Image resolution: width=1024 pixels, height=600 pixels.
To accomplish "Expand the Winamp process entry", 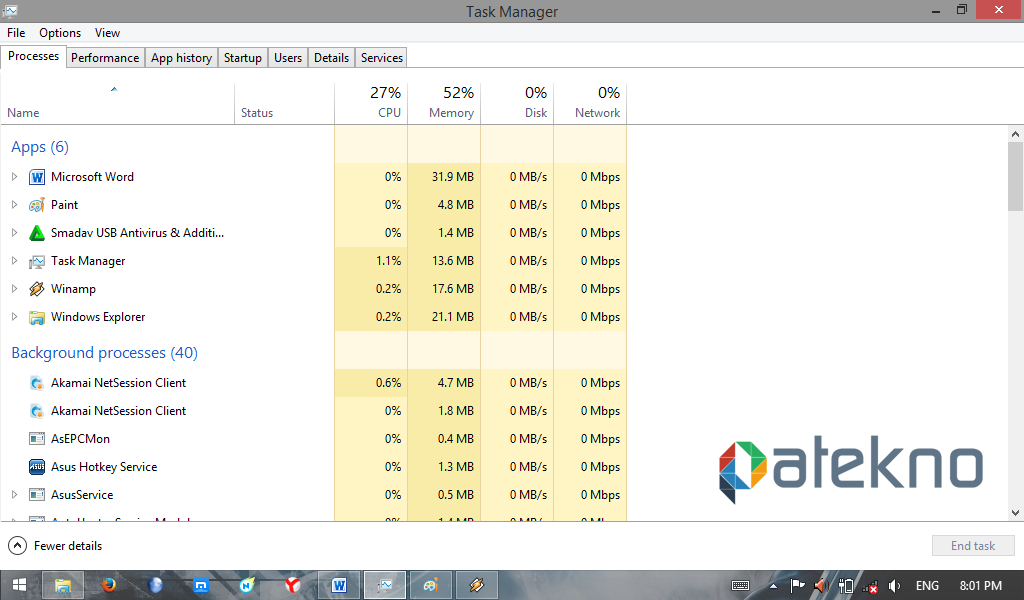I will [14, 289].
